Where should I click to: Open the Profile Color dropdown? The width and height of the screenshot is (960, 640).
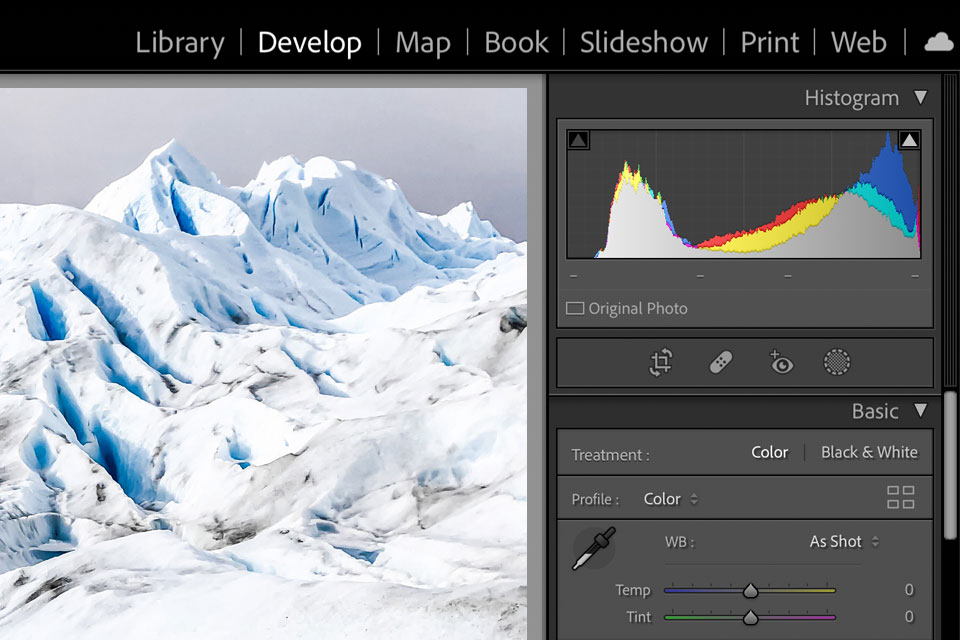tap(670, 499)
